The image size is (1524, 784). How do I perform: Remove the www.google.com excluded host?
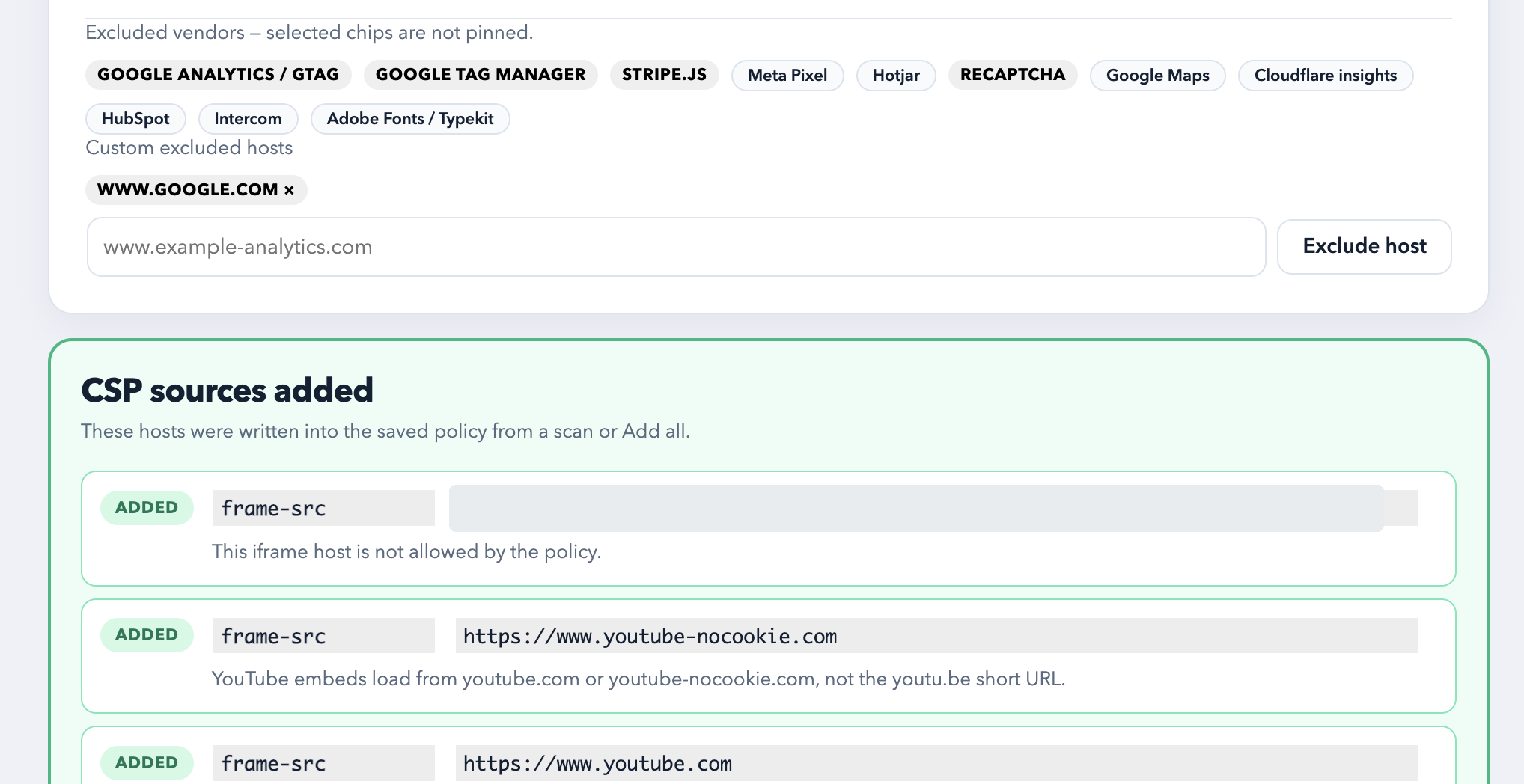pyautogui.click(x=289, y=190)
